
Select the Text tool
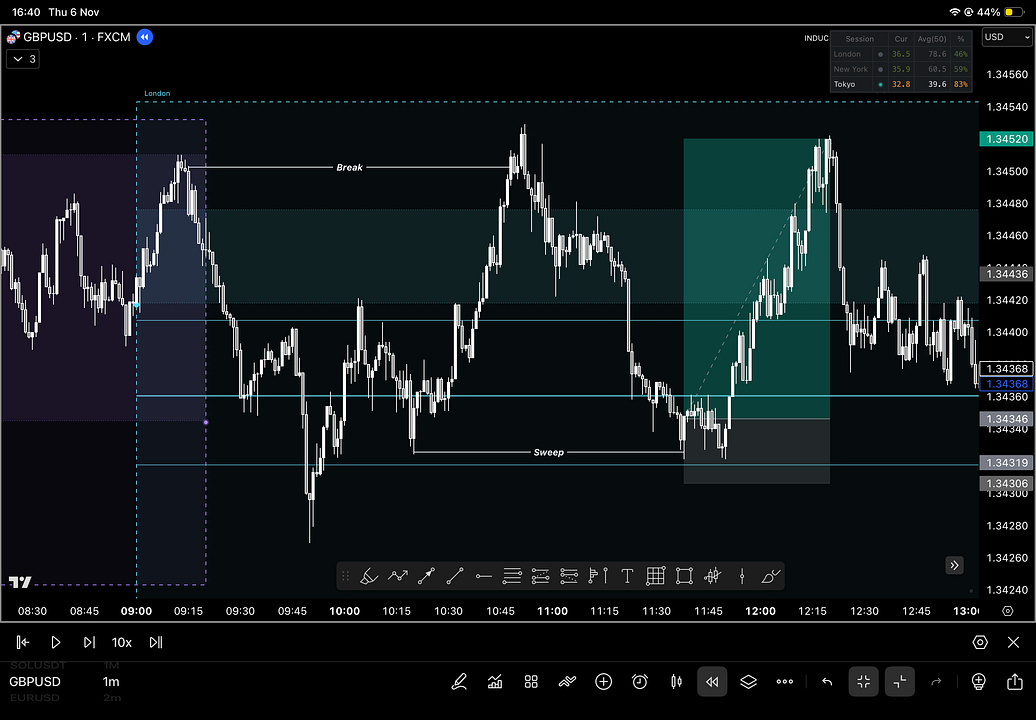click(627, 577)
